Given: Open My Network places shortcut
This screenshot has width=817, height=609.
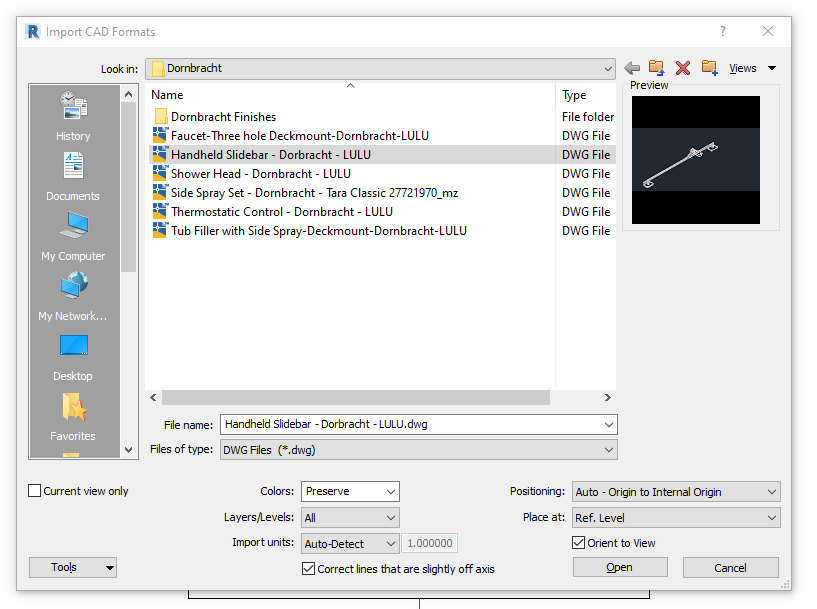Looking at the screenshot, I should pos(73,296).
